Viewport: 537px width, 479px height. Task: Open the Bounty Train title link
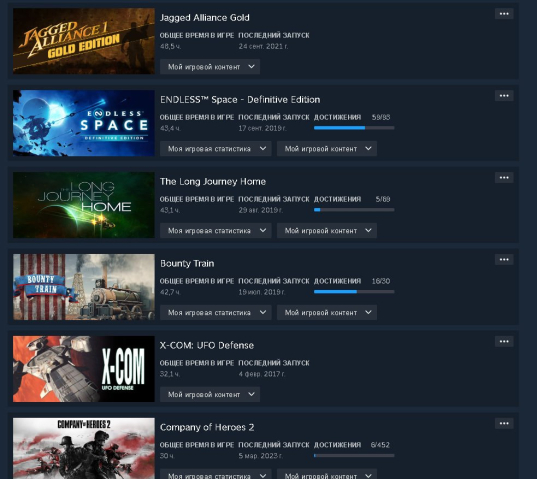coord(187,263)
